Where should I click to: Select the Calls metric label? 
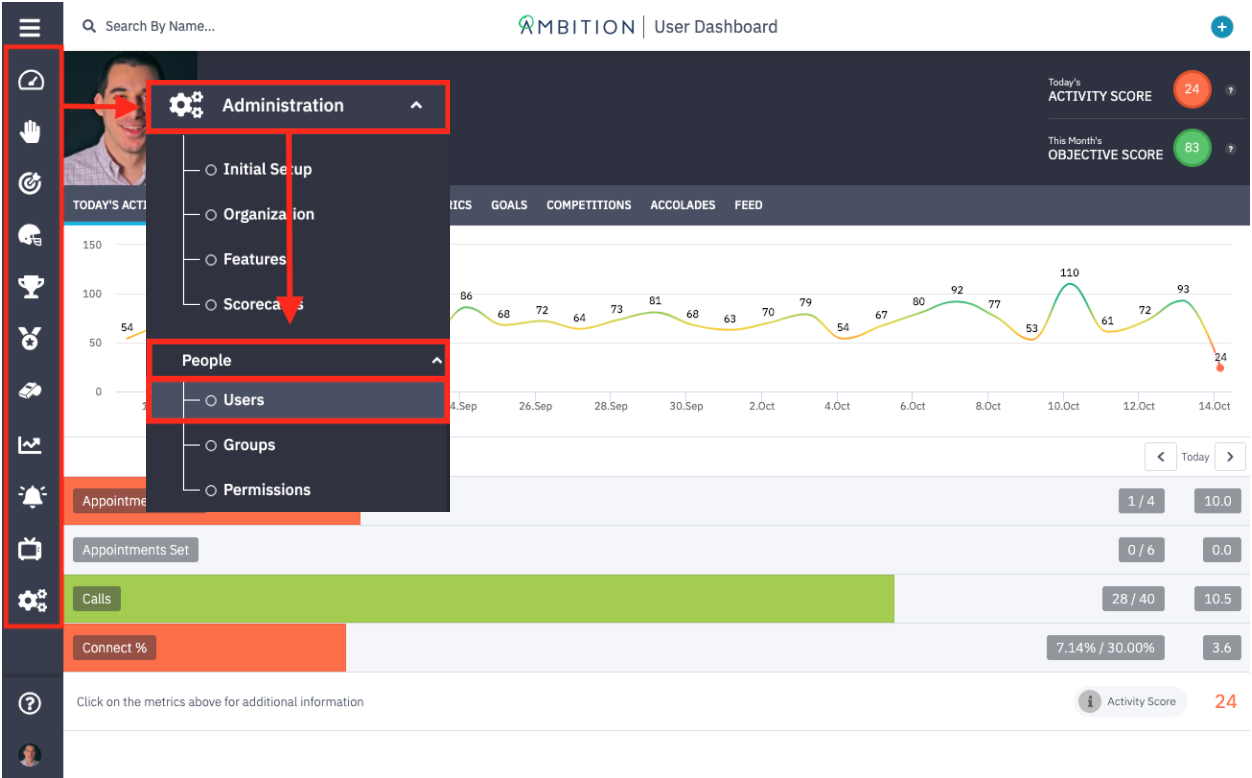pyautogui.click(x=97, y=599)
